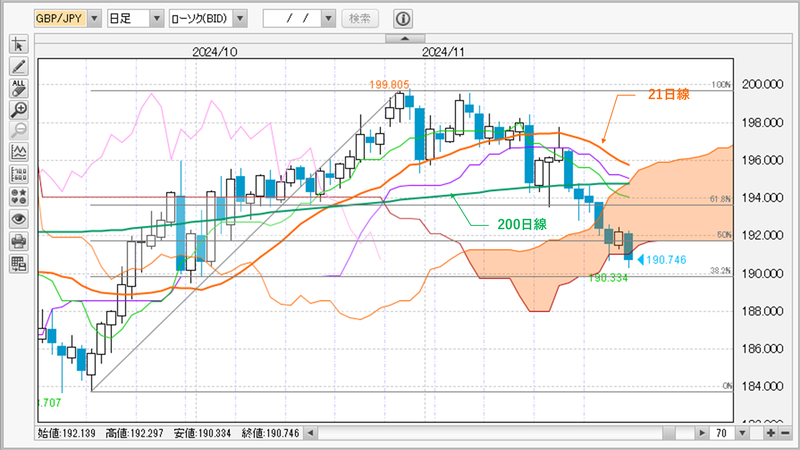The width and height of the screenshot is (800, 450).
Task: Click the 38.2% Fibonacci level label
Action: point(720,270)
